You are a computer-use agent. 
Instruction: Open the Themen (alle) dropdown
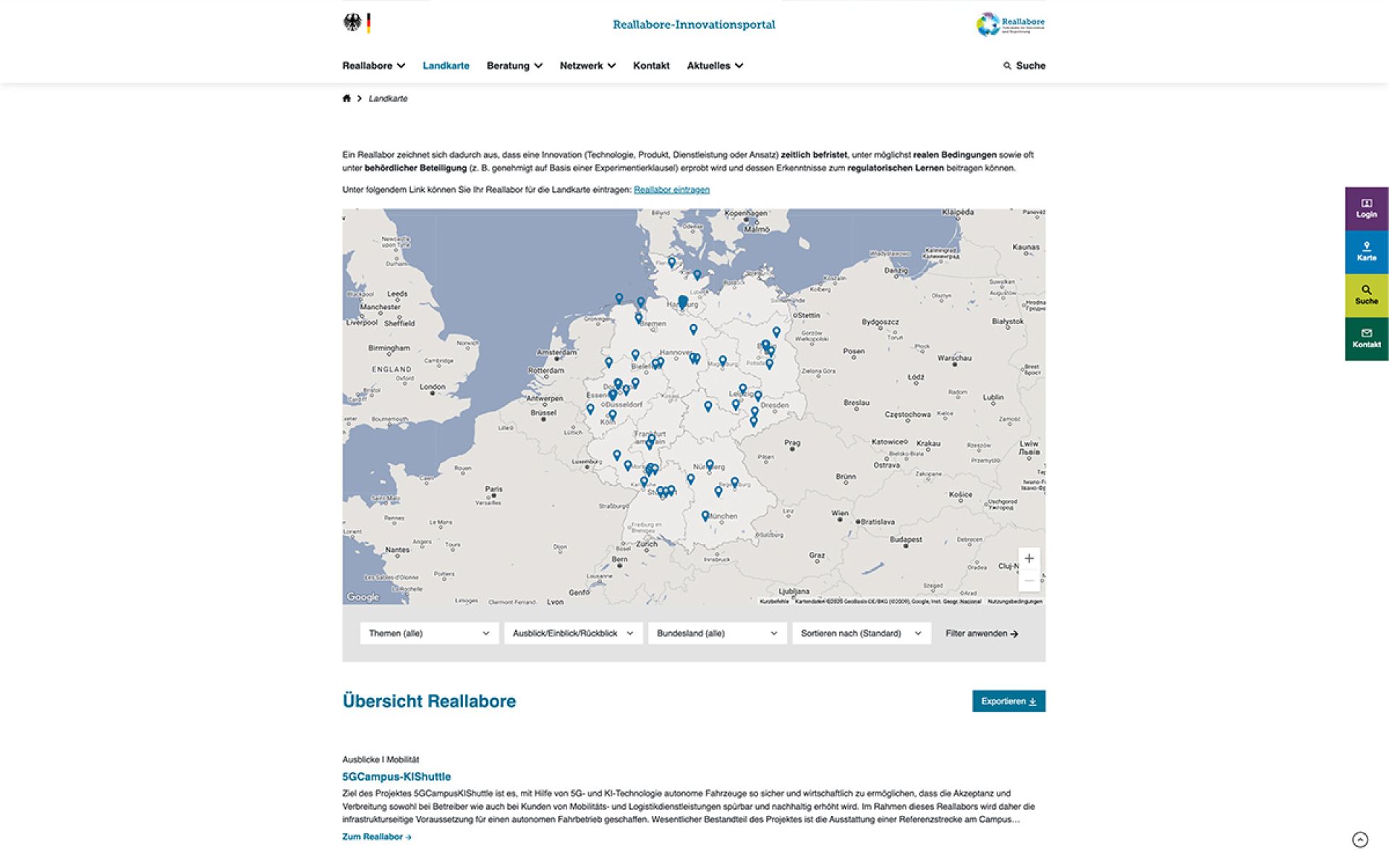pos(429,633)
